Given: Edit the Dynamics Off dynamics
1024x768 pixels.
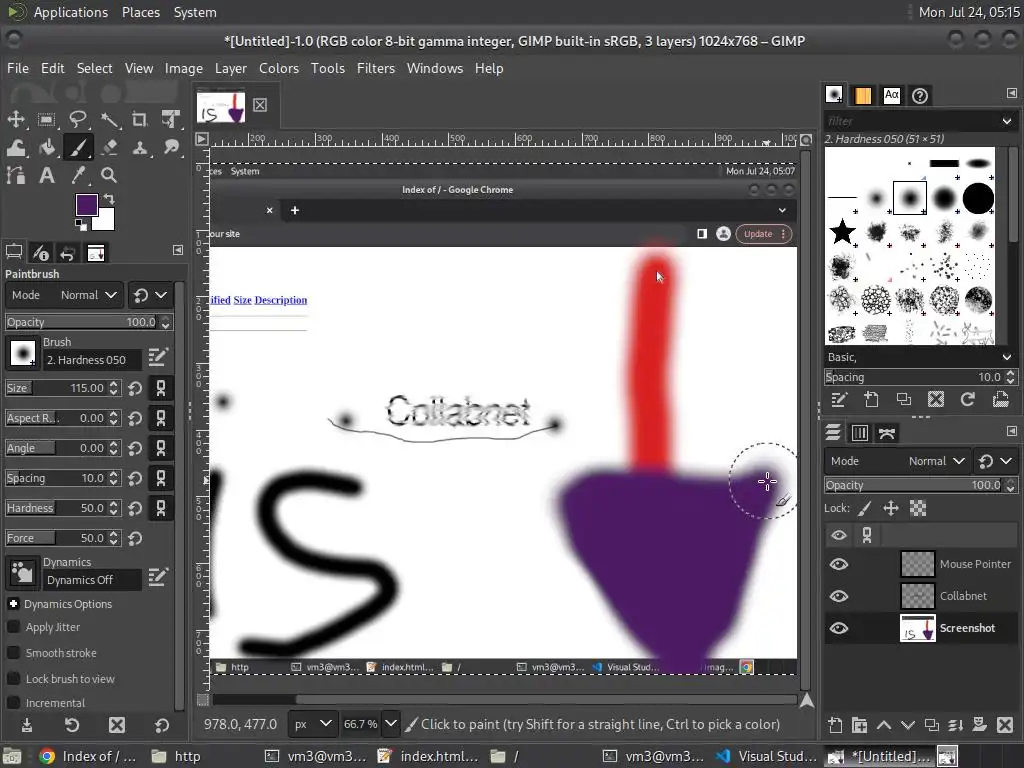Looking at the screenshot, I should (158, 577).
